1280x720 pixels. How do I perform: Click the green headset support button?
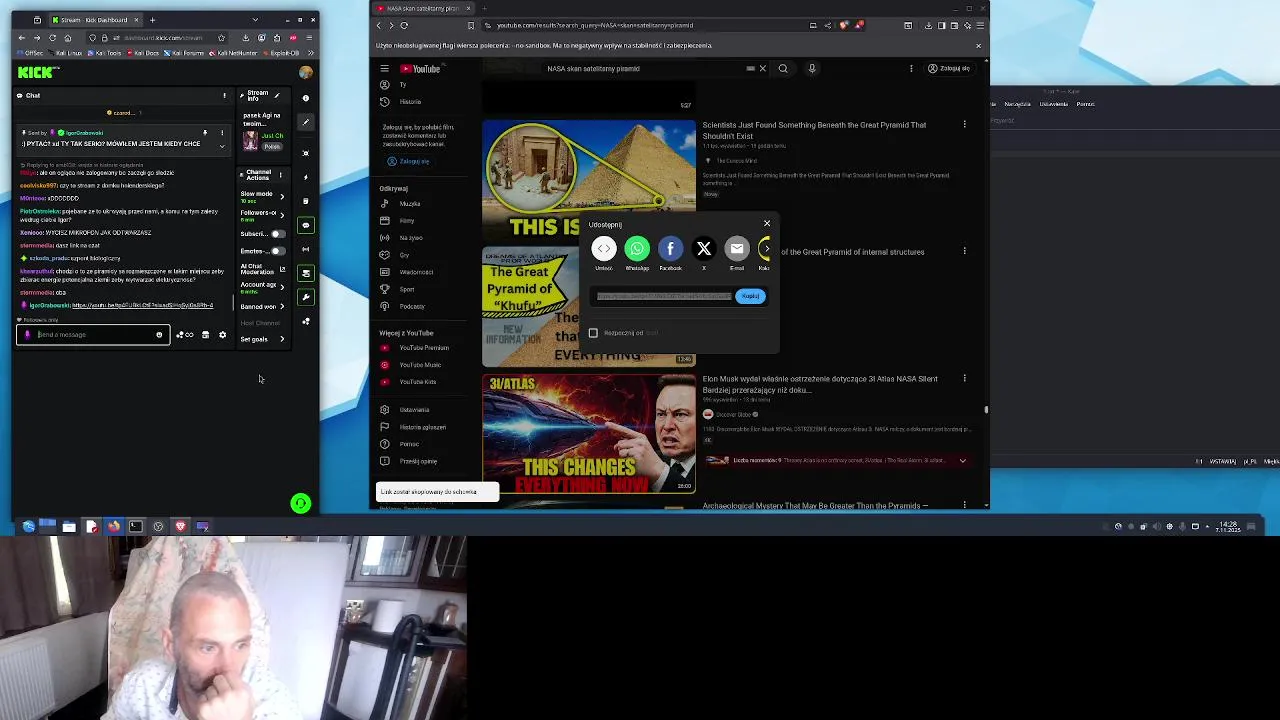(300, 503)
